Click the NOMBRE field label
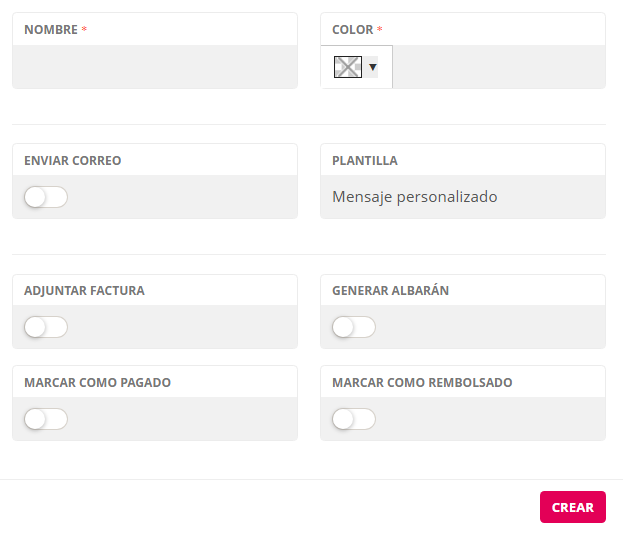 click(x=51, y=30)
